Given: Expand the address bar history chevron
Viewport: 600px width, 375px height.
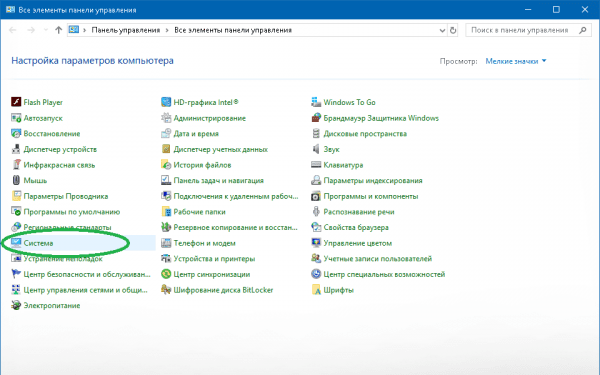Looking at the screenshot, I should click(442, 30).
